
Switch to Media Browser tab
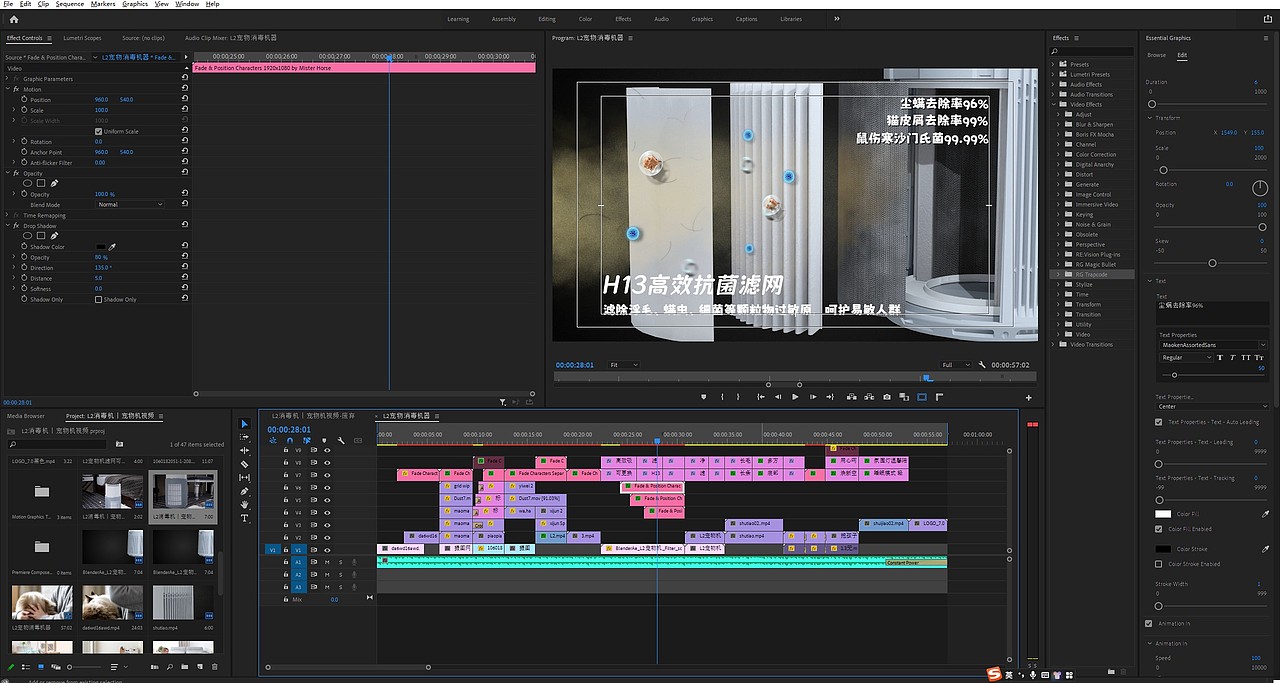(26, 416)
